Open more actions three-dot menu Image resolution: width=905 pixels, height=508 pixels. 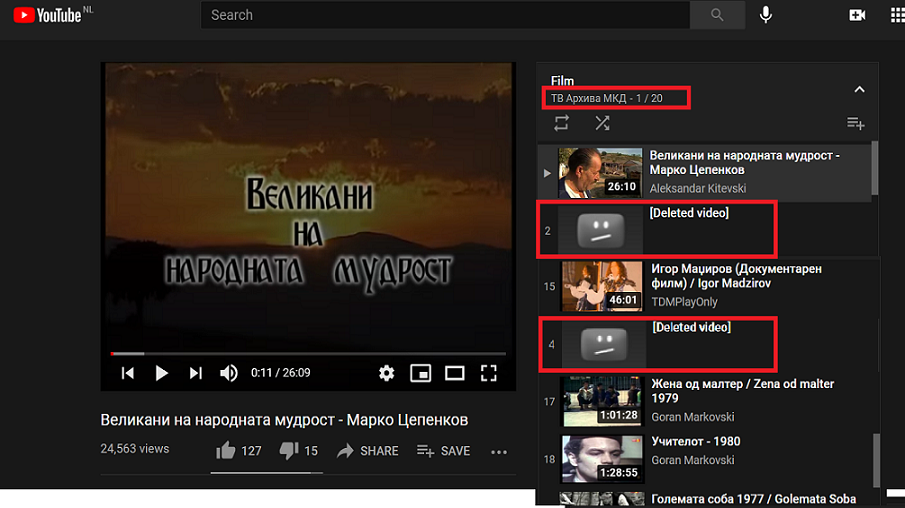click(499, 451)
